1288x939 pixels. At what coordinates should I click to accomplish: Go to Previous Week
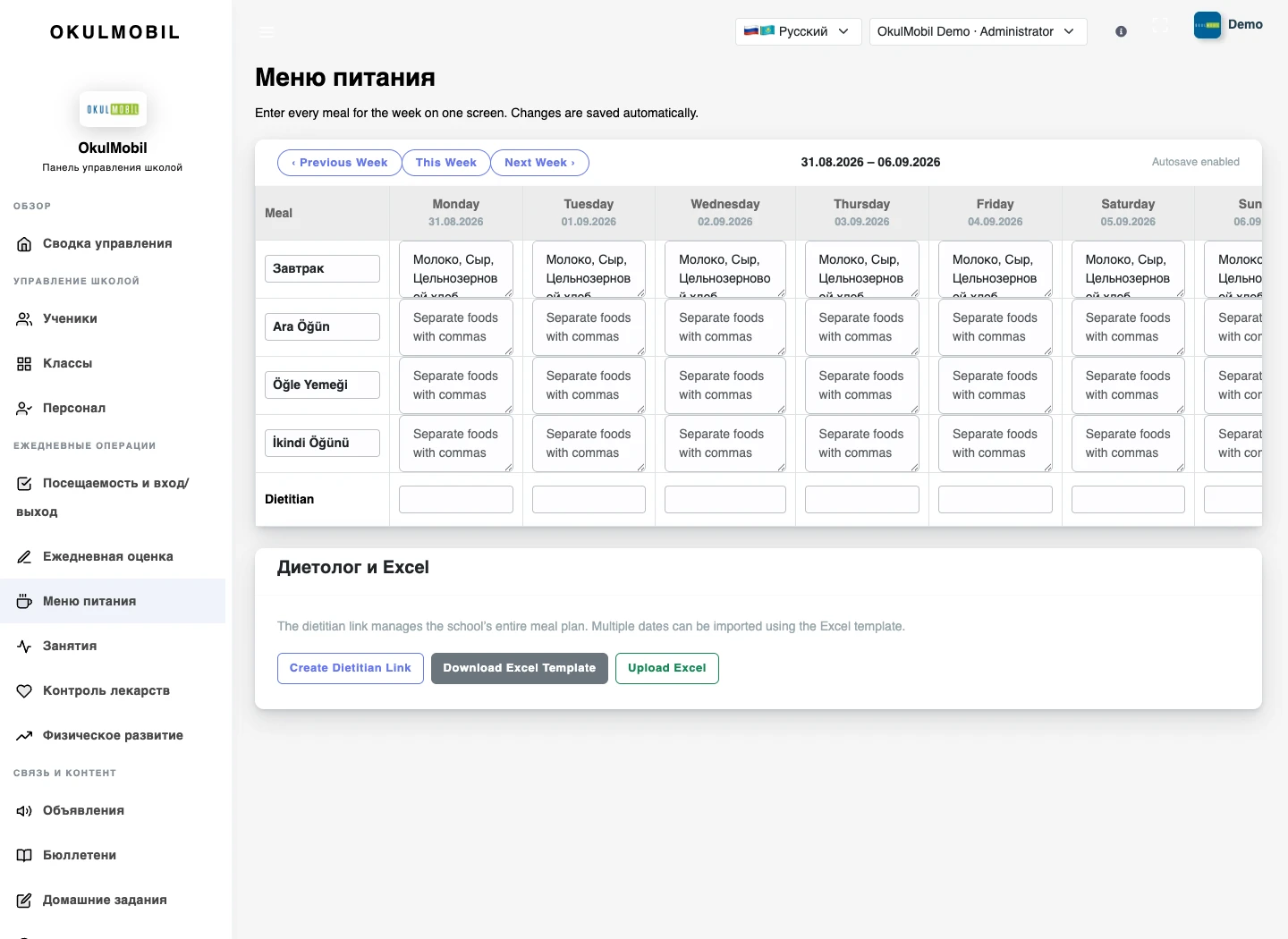pos(340,163)
